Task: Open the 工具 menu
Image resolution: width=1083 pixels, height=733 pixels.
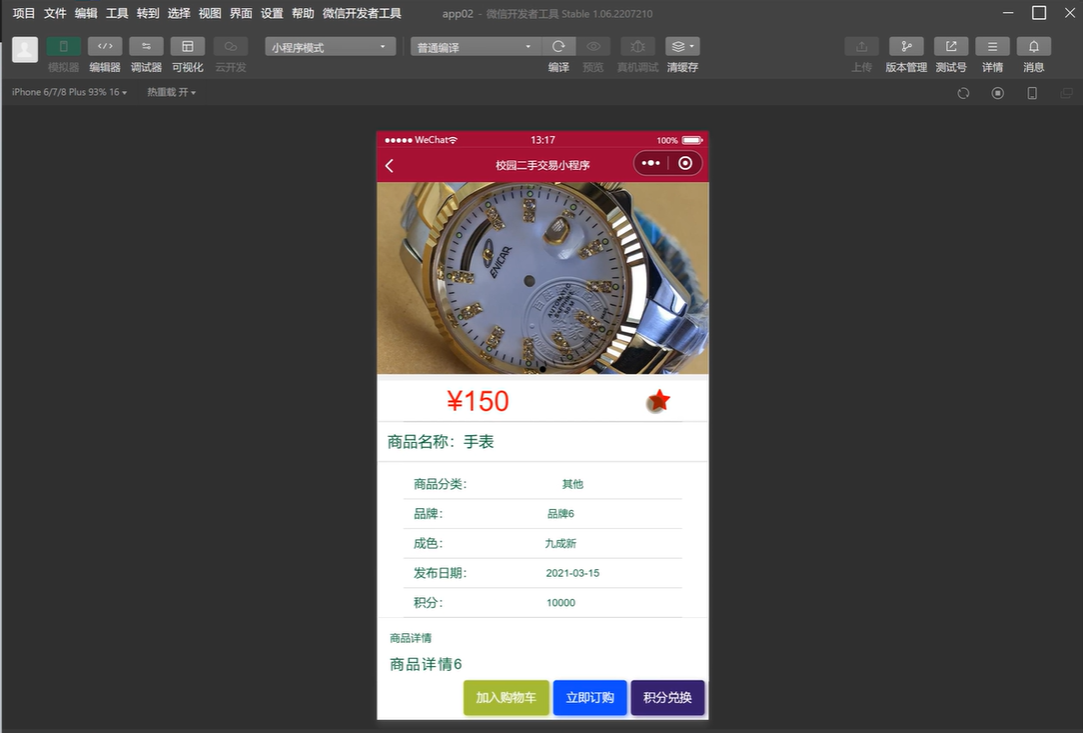Action: (117, 13)
